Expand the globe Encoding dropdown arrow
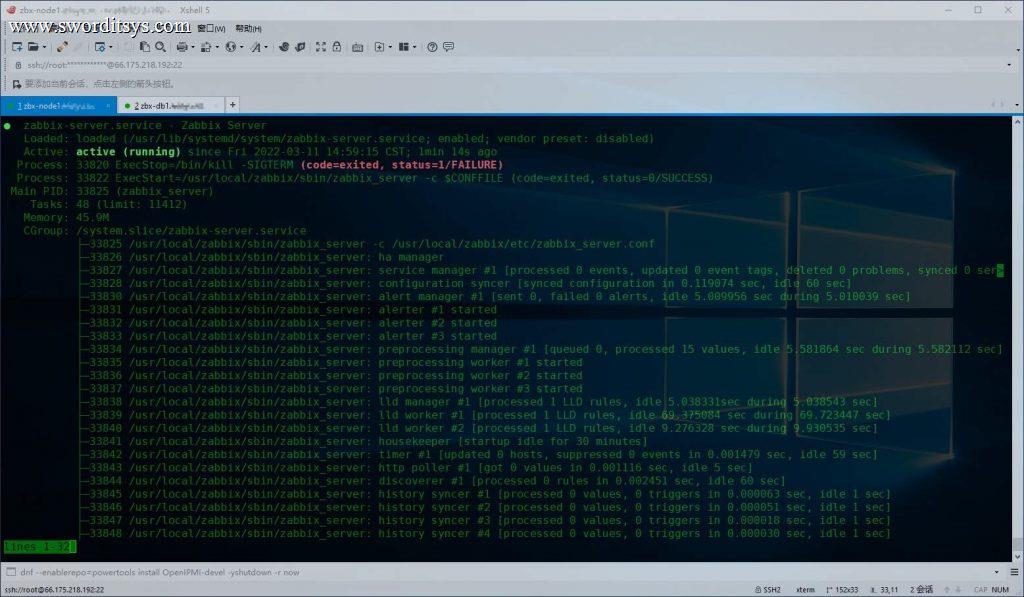 242,47
